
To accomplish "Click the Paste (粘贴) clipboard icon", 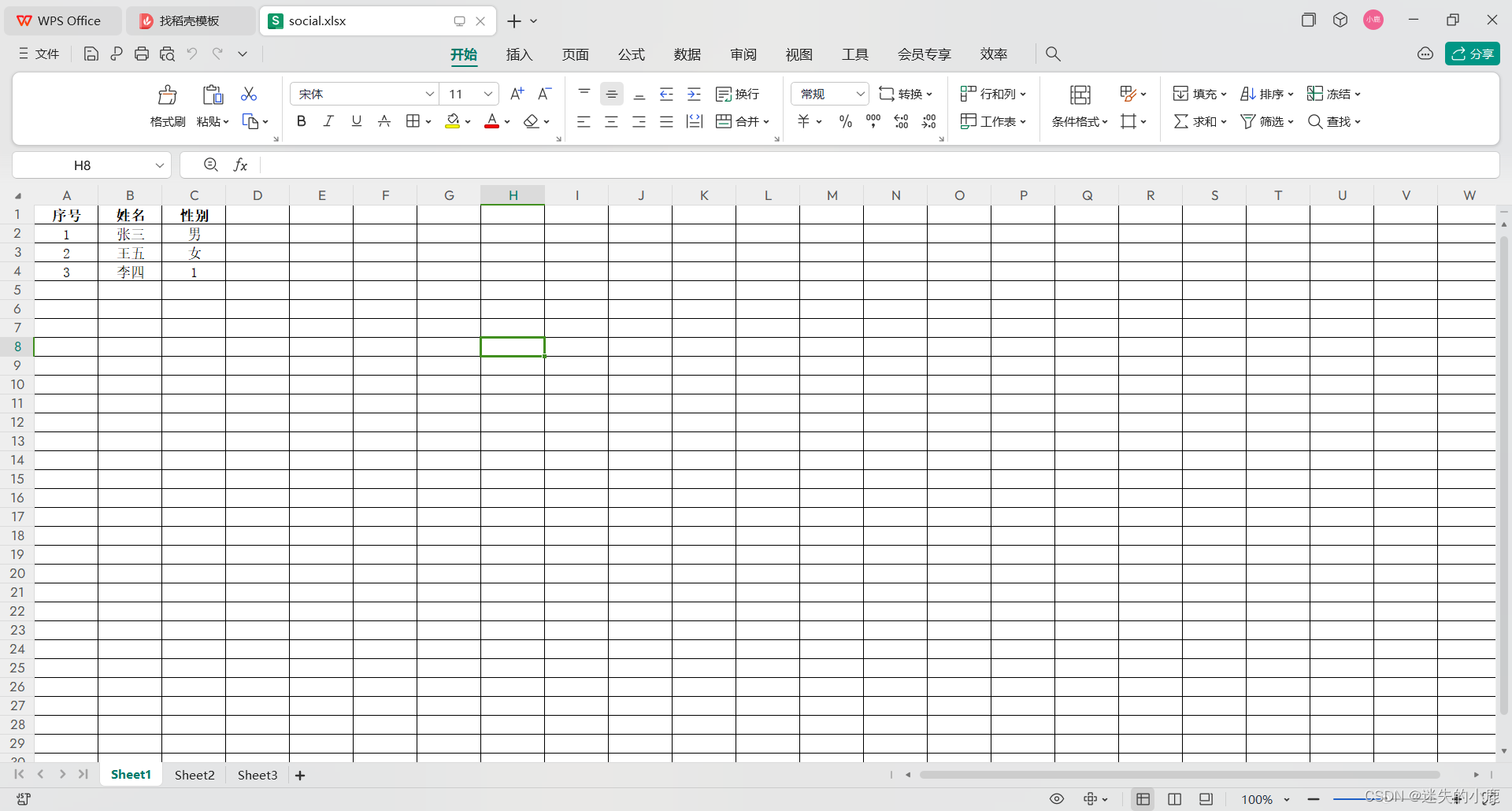I will tap(213, 94).
